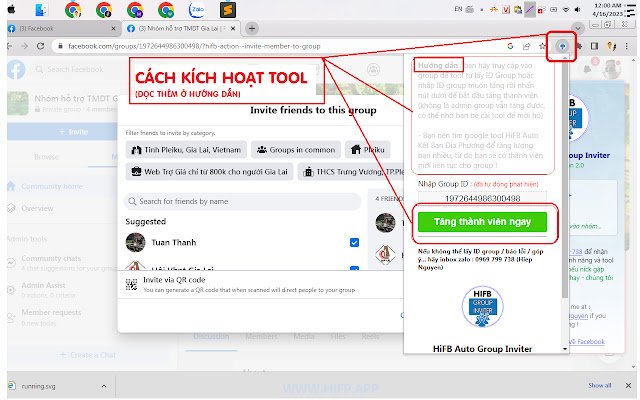Reload the current page
Viewport: 640px width, 400px height.
(x=40, y=46)
